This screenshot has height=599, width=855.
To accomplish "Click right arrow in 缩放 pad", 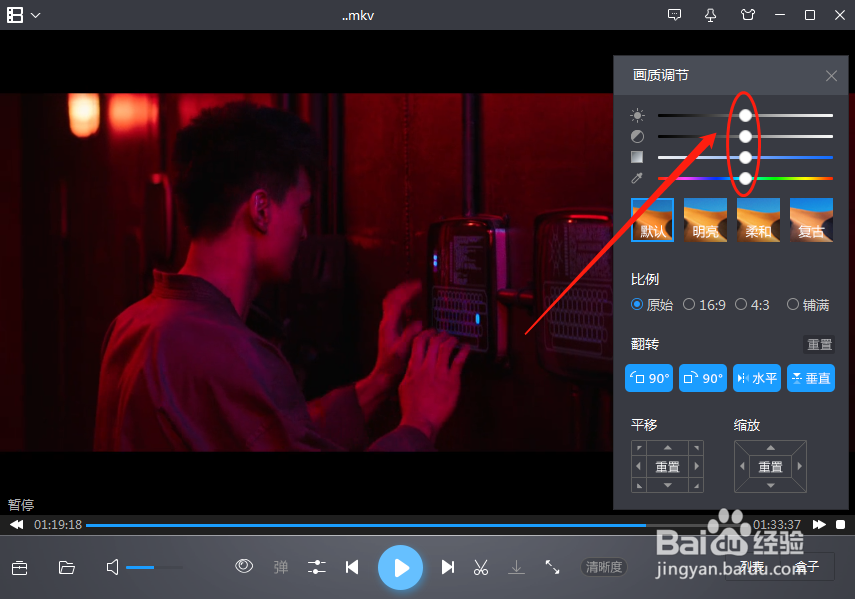I will tap(799, 467).
